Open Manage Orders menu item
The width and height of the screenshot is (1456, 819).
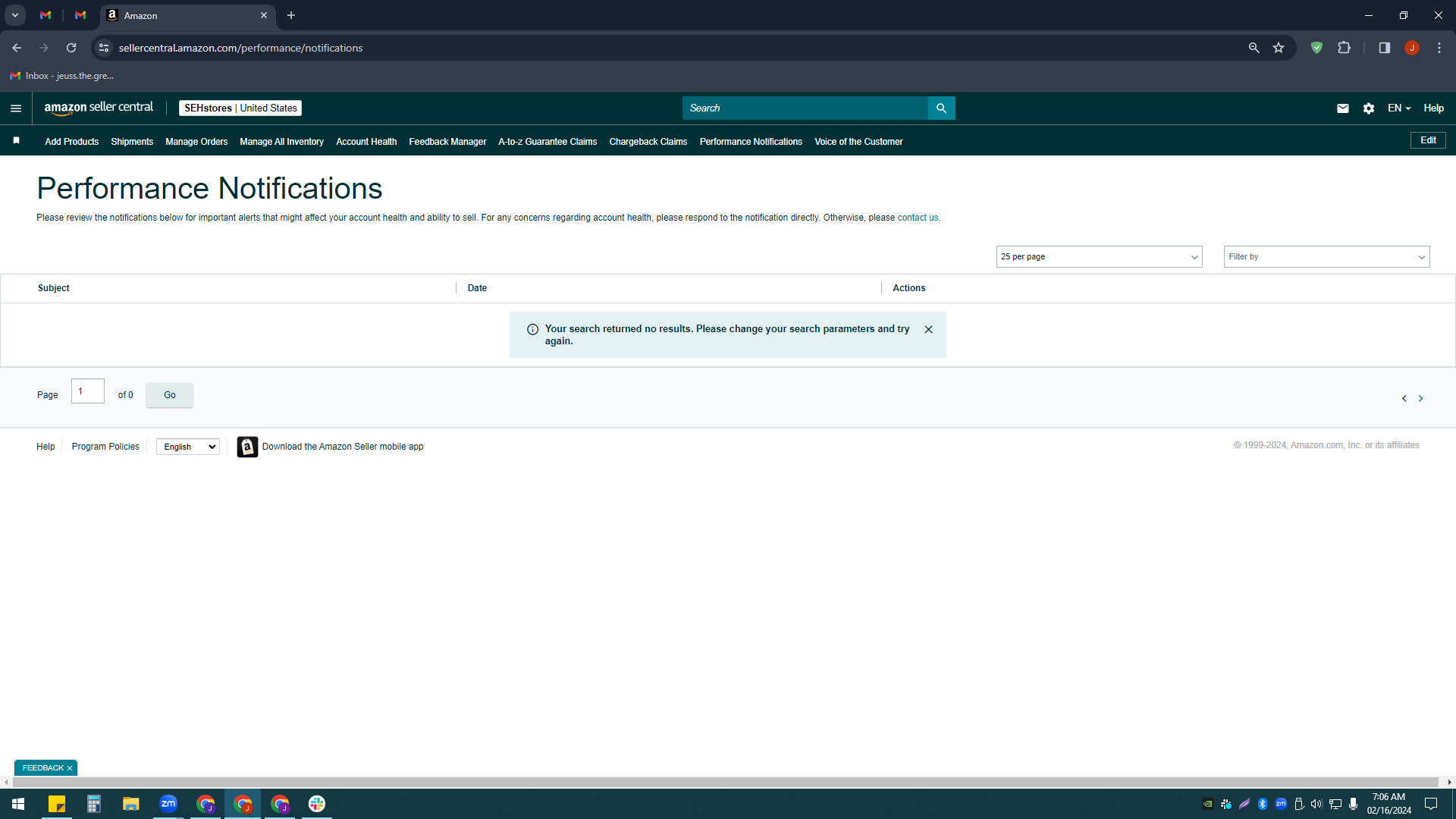(x=196, y=142)
